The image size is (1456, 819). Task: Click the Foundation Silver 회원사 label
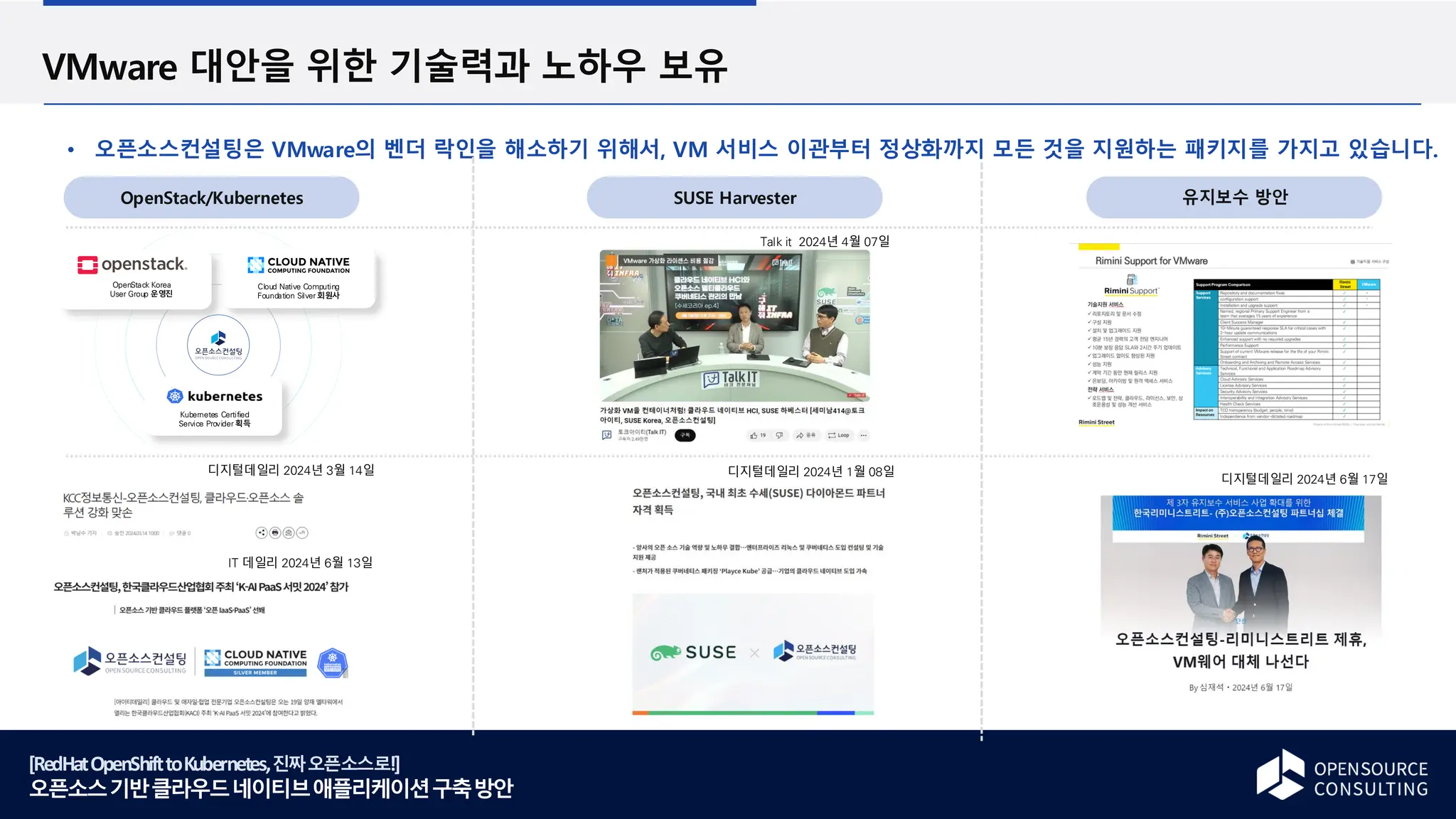pos(299,296)
